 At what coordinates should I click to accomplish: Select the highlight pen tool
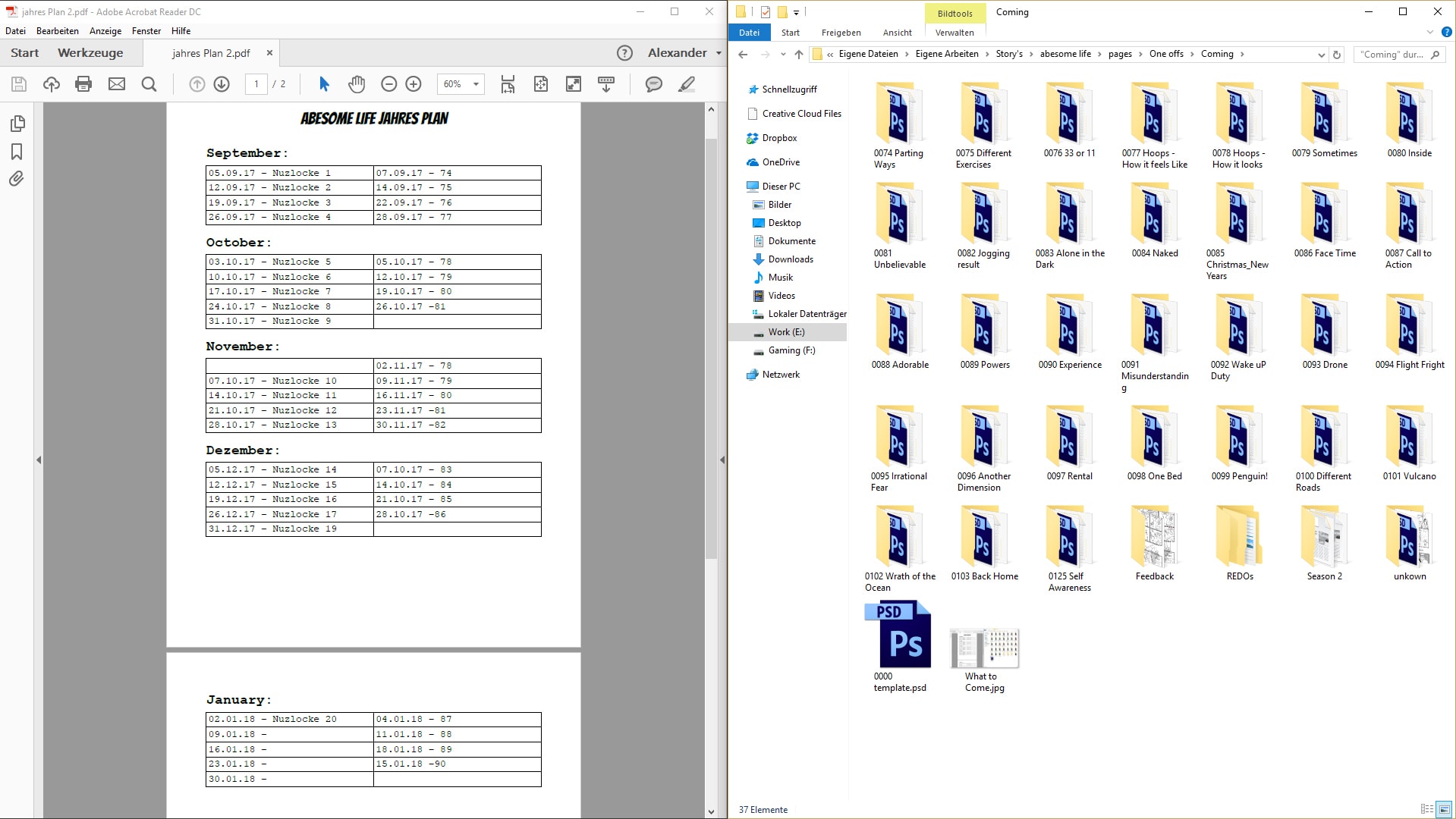[687, 84]
